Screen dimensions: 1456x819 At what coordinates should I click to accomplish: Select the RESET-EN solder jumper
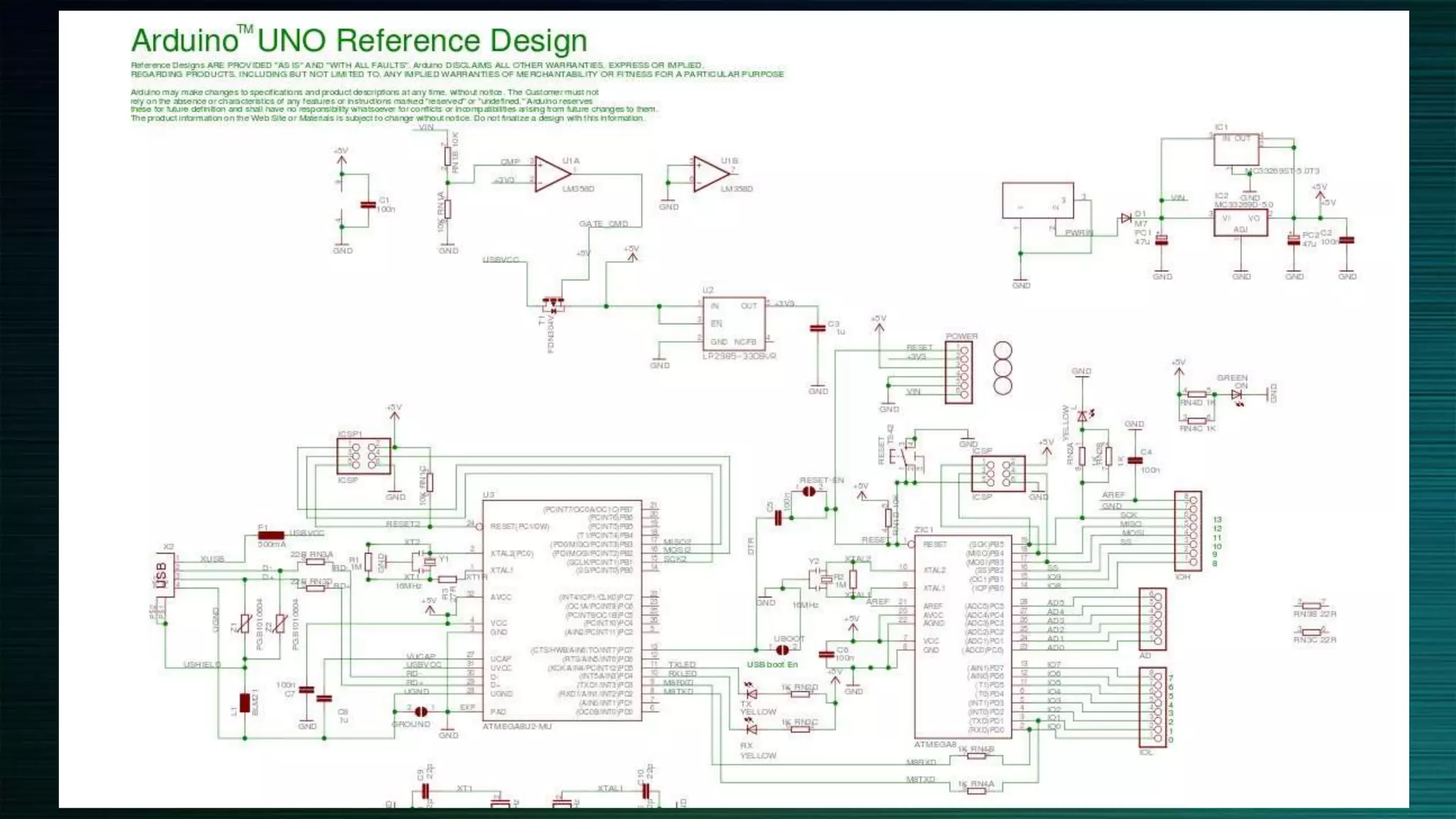click(809, 491)
